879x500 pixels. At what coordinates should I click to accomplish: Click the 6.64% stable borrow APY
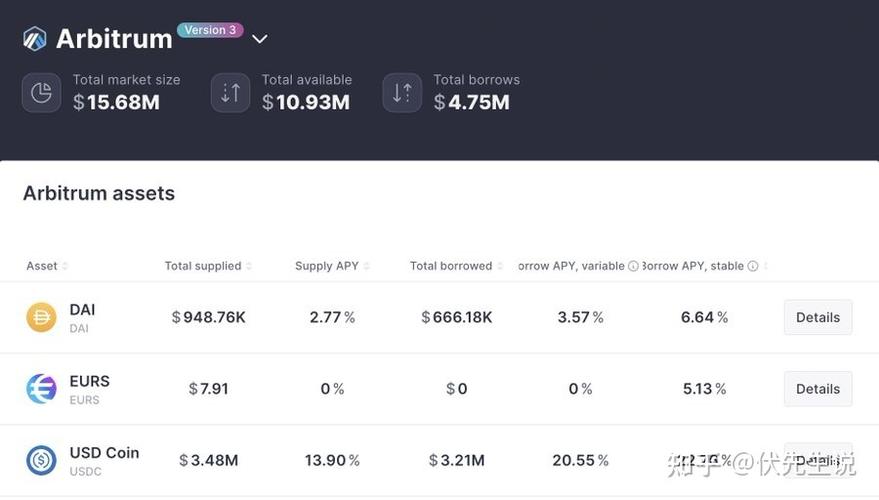pyautogui.click(x=705, y=317)
